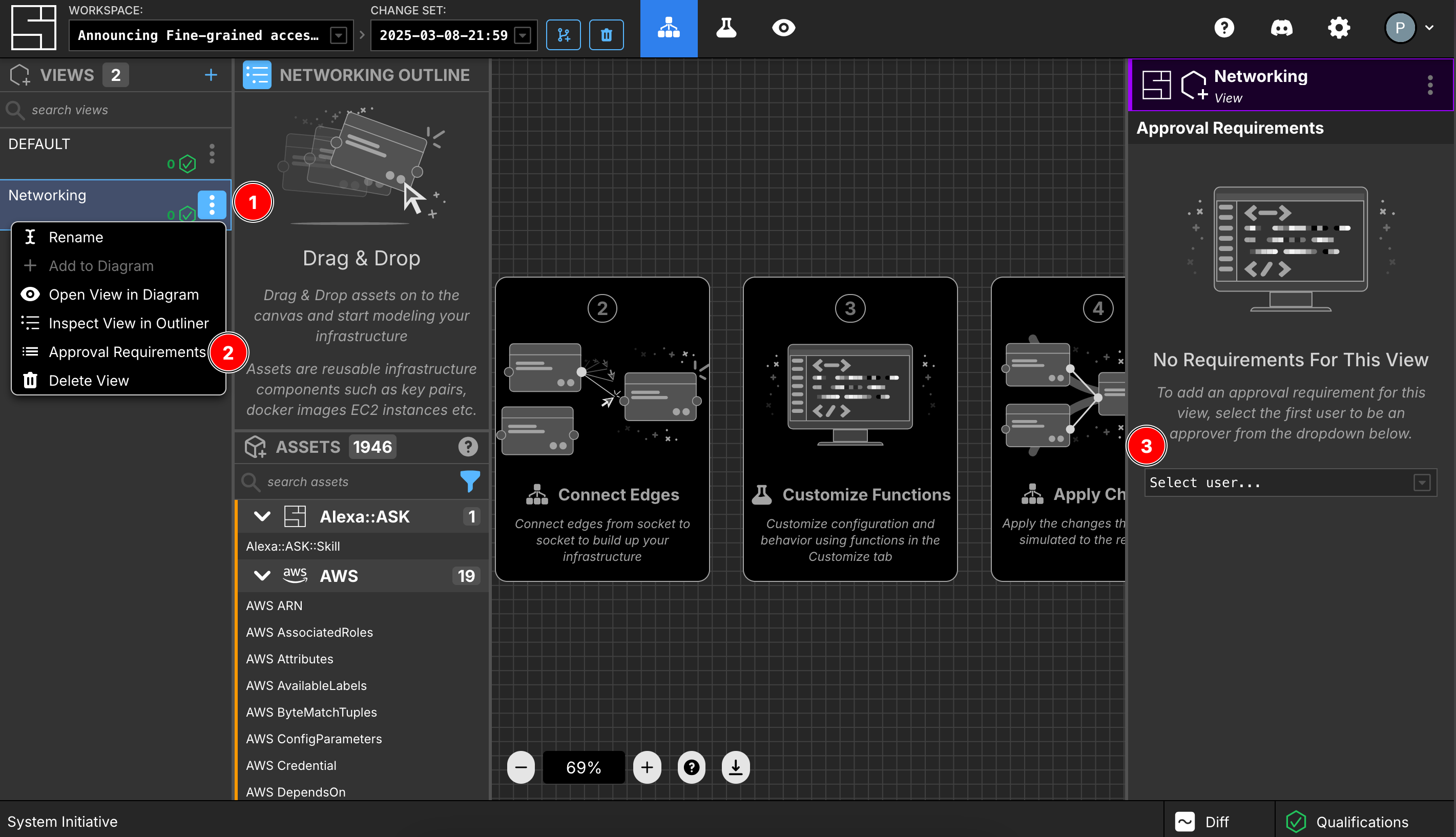This screenshot has height=837, width=1456.
Task: Select the Alexa::ASK::Skill asset
Action: point(363,546)
